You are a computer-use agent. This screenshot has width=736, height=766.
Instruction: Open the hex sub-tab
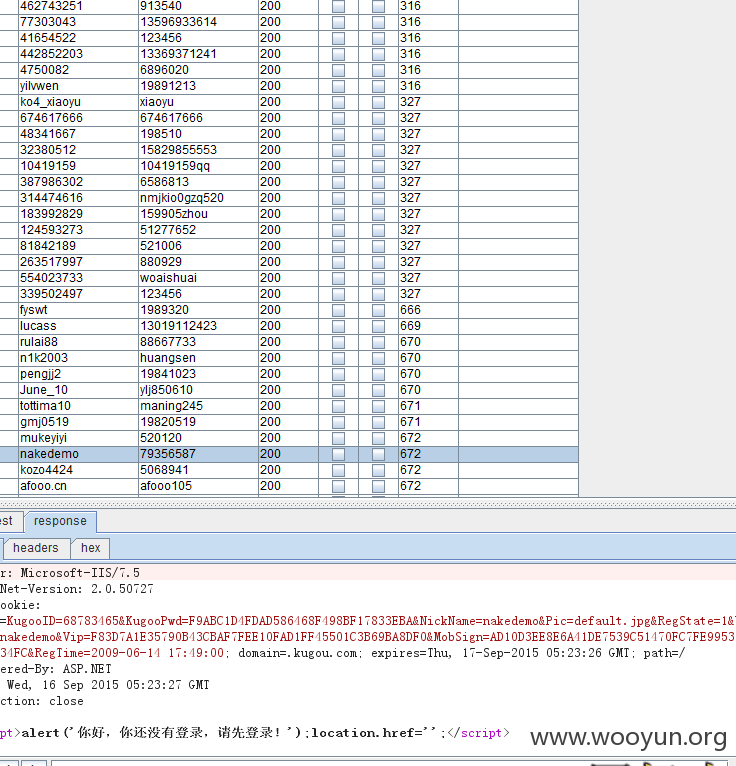[90, 548]
